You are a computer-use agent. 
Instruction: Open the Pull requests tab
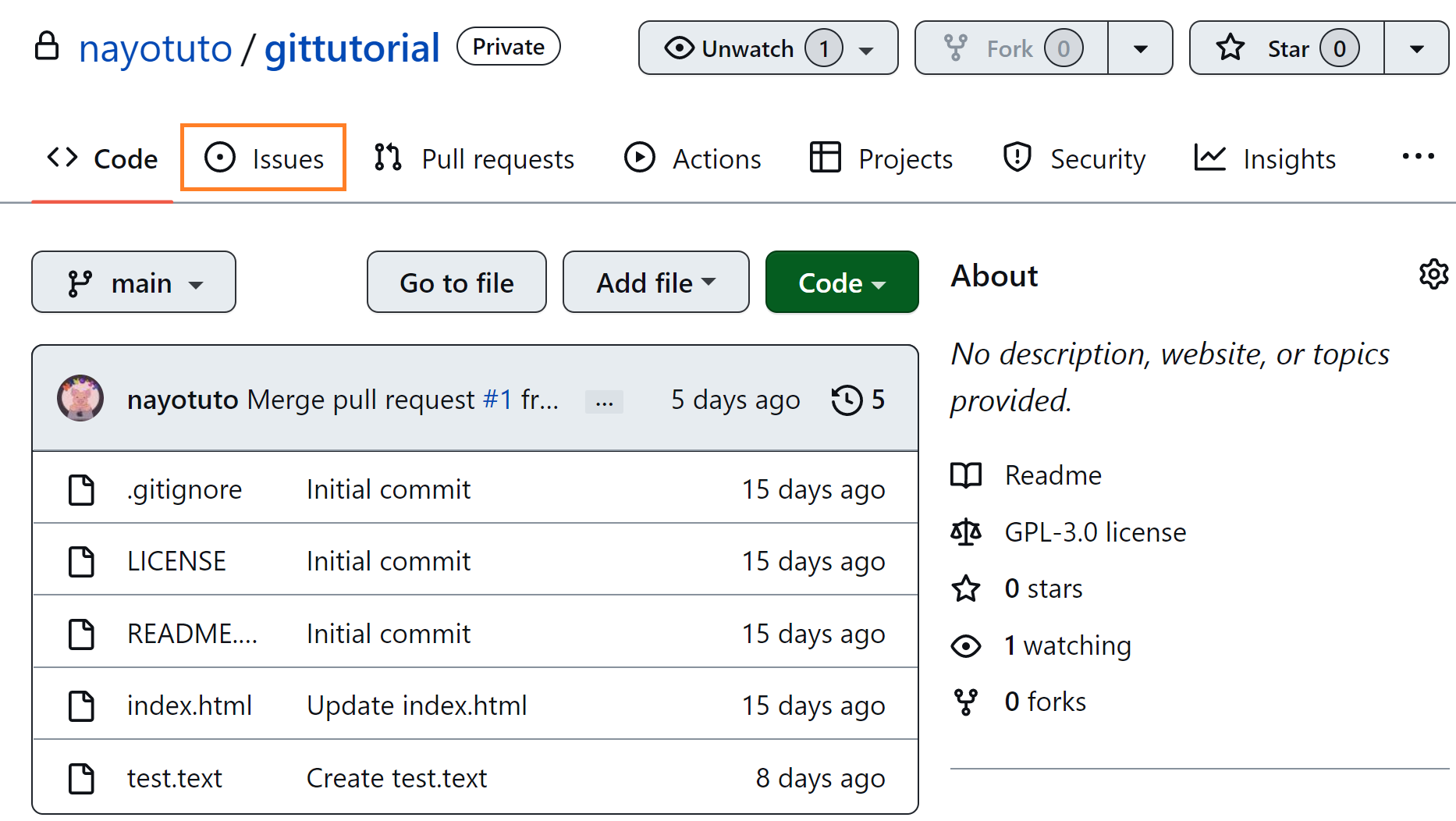[x=474, y=158]
